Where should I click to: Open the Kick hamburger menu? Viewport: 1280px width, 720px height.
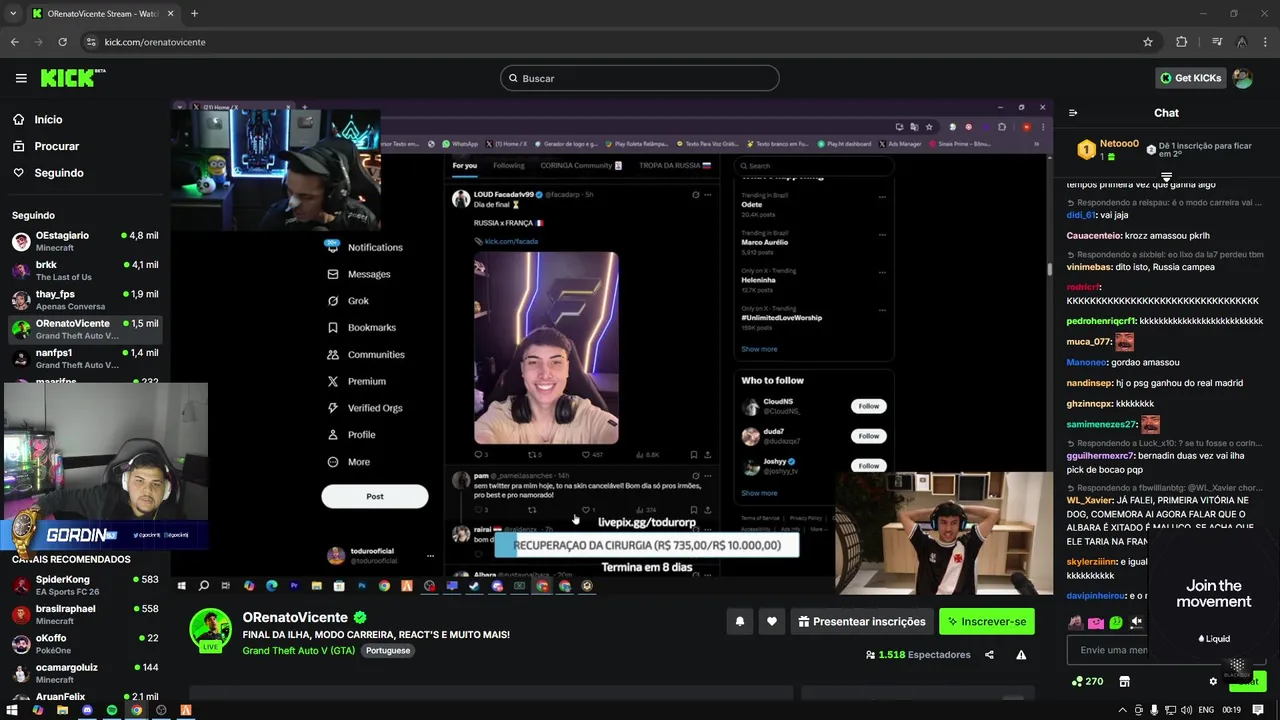(x=21, y=78)
